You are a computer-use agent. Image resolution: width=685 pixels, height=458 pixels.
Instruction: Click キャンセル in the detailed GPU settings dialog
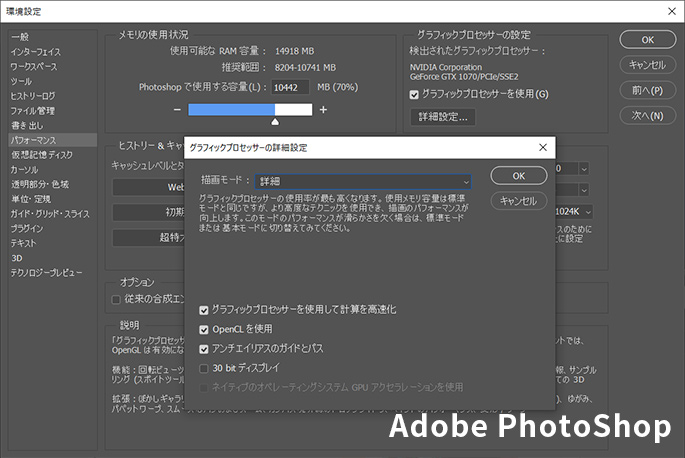pos(519,201)
